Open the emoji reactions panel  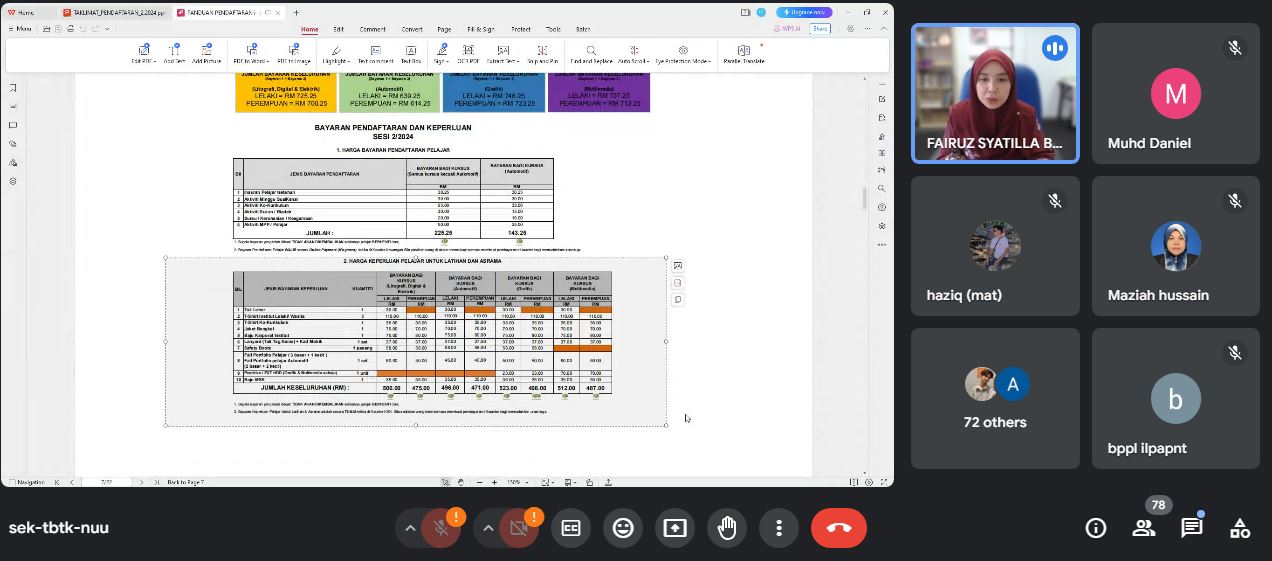[623, 528]
